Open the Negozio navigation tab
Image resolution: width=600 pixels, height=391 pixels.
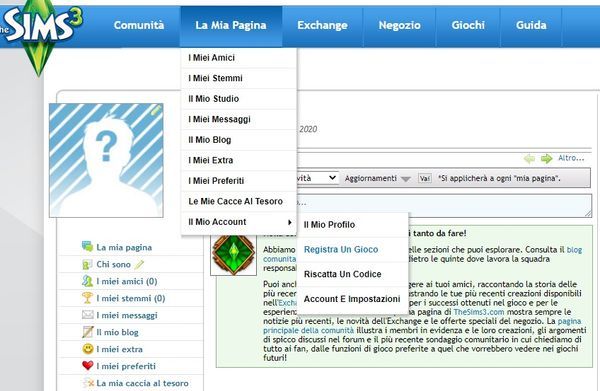pos(399,25)
